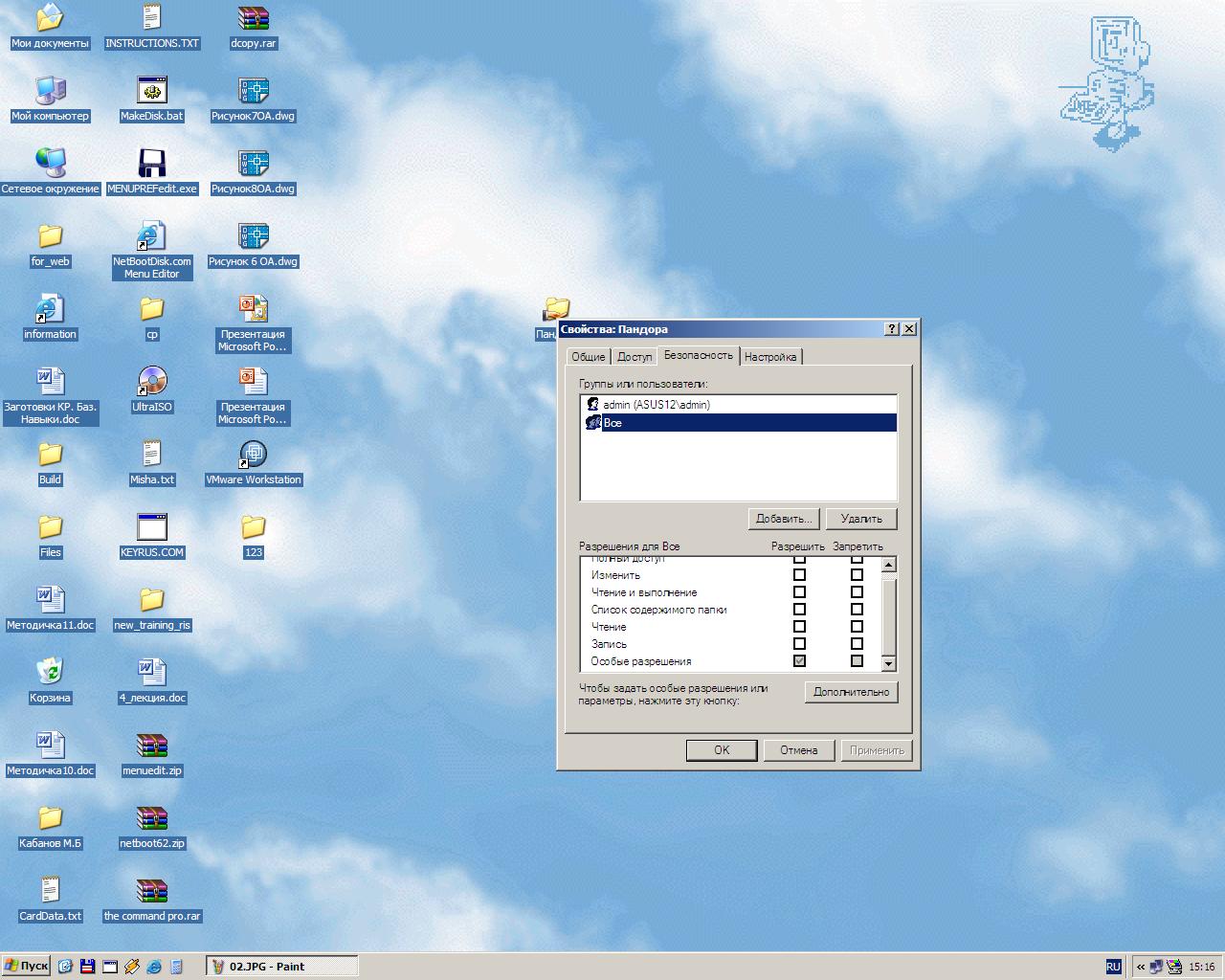Select the KEYRUS.COM program icon
The height and width of the screenshot is (980, 1225).
tap(151, 527)
